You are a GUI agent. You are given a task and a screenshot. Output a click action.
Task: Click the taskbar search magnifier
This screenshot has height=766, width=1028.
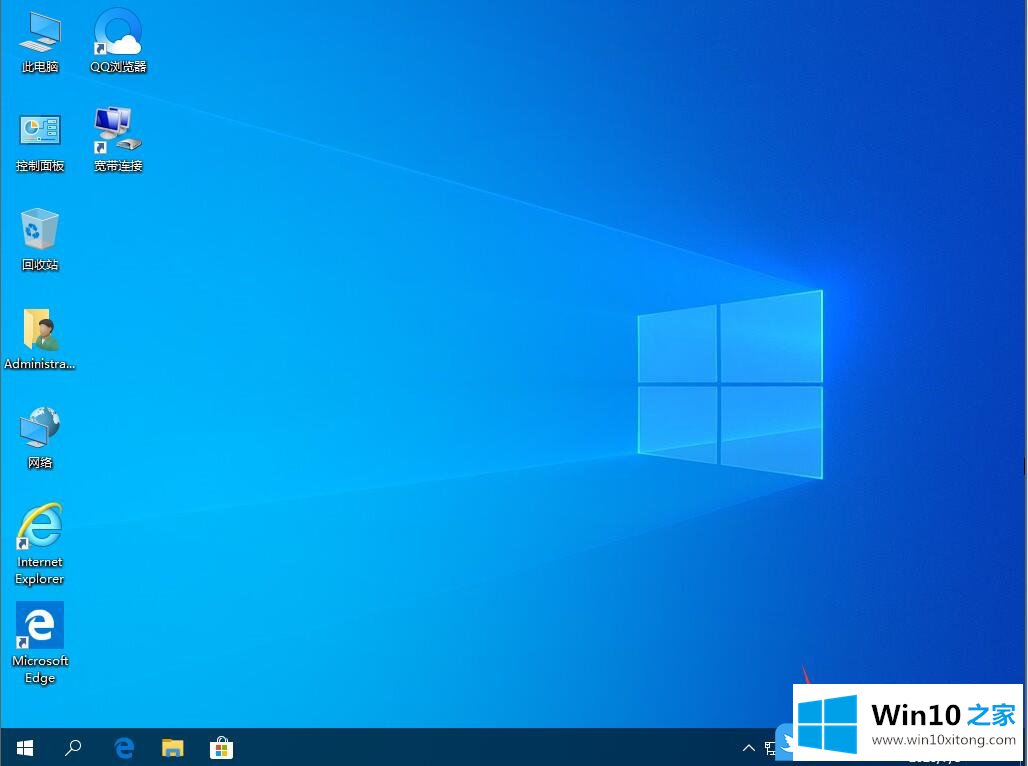coord(73,747)
